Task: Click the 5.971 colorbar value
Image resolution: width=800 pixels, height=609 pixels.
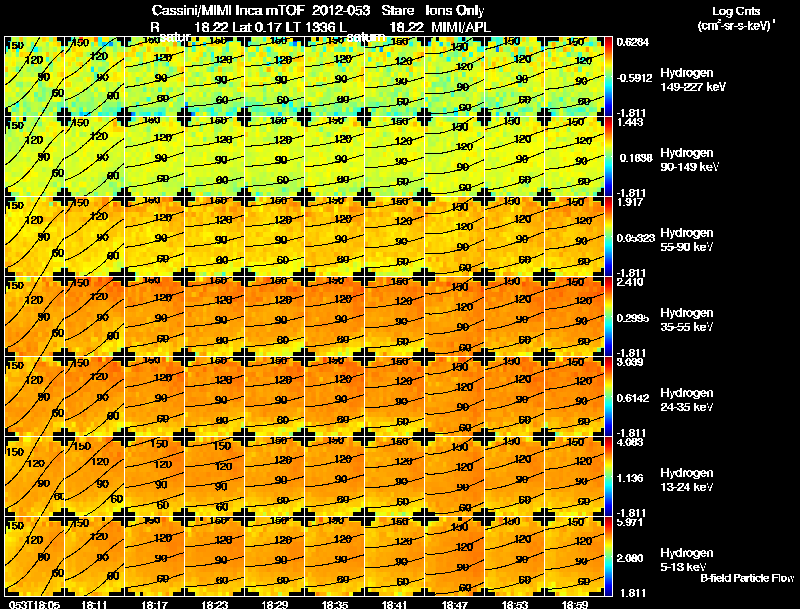Action: coord(630,523)
